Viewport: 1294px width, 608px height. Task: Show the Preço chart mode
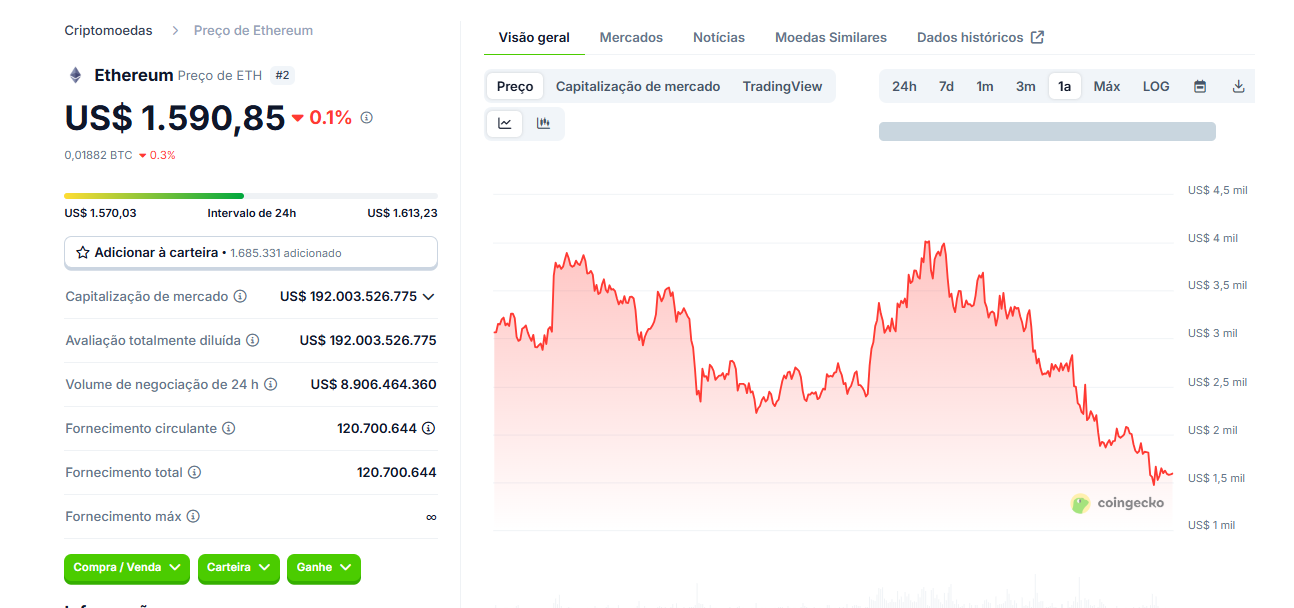coord(515,87)
